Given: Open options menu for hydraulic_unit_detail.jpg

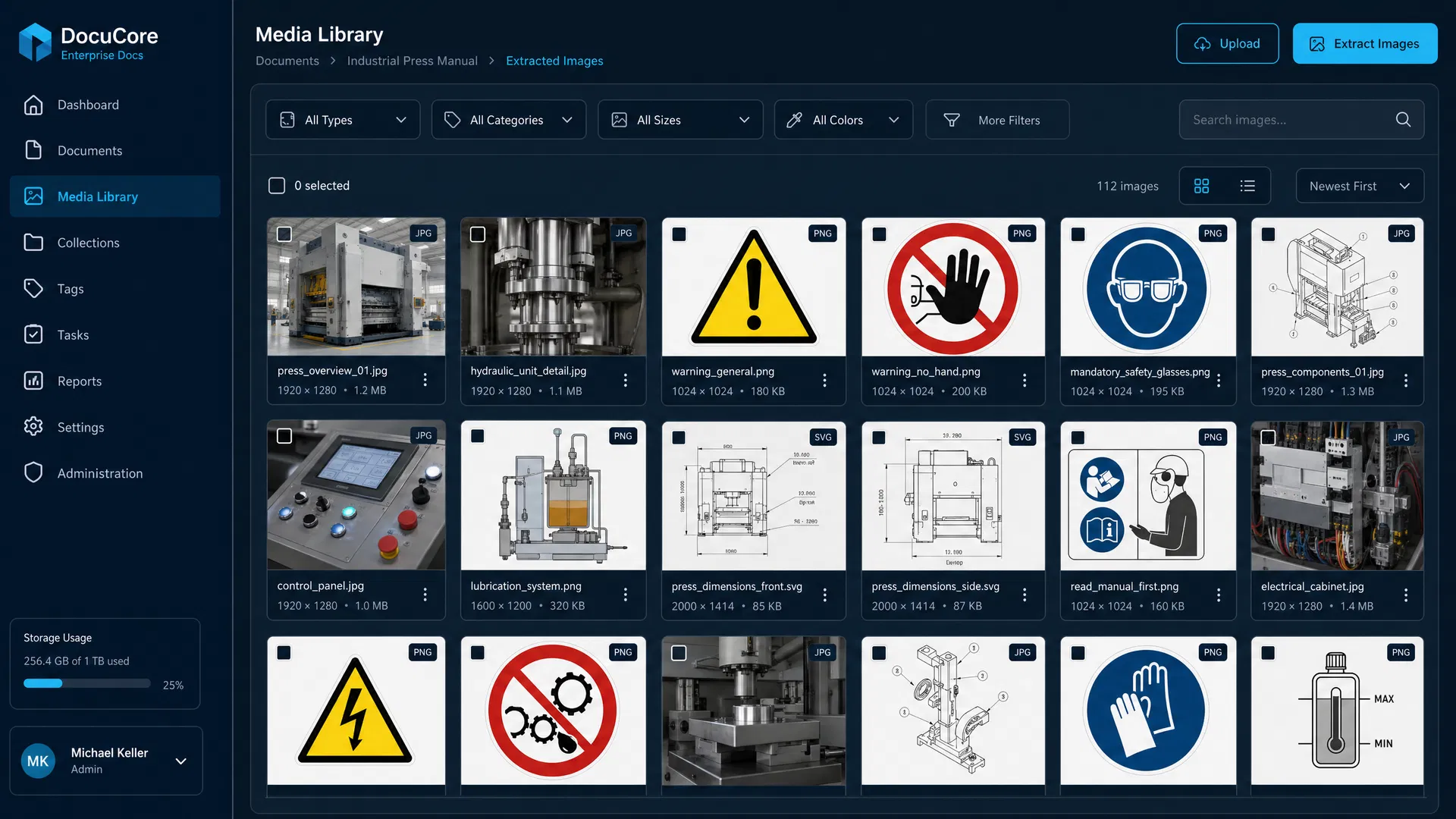Looking at the screenshot, I should (x=625, y=380).
